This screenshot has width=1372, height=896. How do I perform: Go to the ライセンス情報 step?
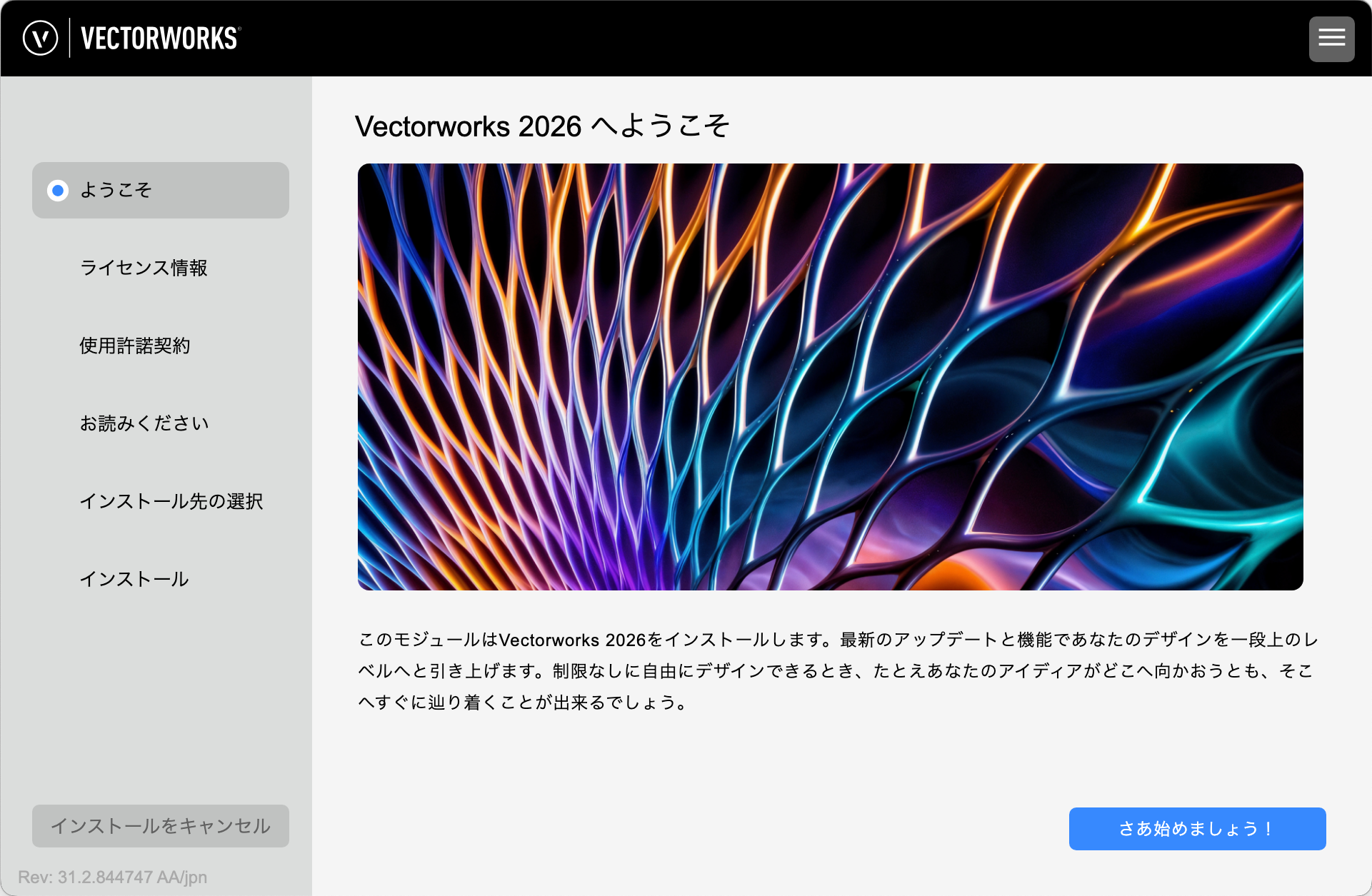click(144, 268)
